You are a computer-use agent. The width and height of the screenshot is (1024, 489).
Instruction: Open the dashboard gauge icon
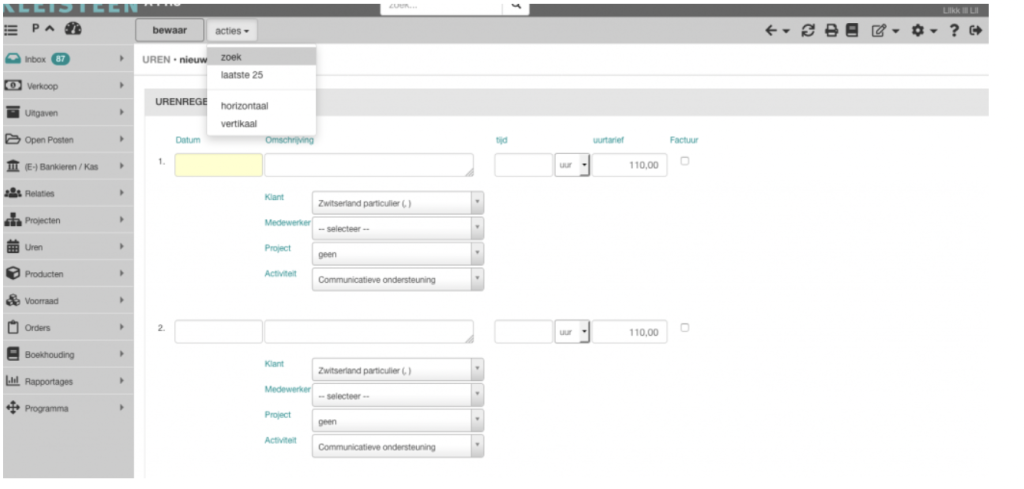[73, 31]
